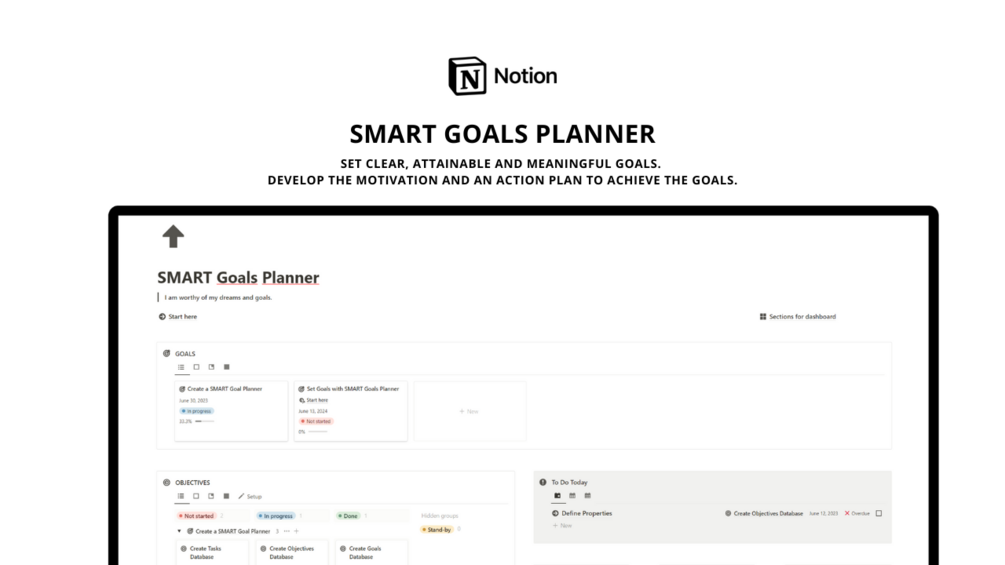1005x565 pixels.
Task: Check the Define Properties task checkbox
Action: pyautogui.click(x=878, y=513)
